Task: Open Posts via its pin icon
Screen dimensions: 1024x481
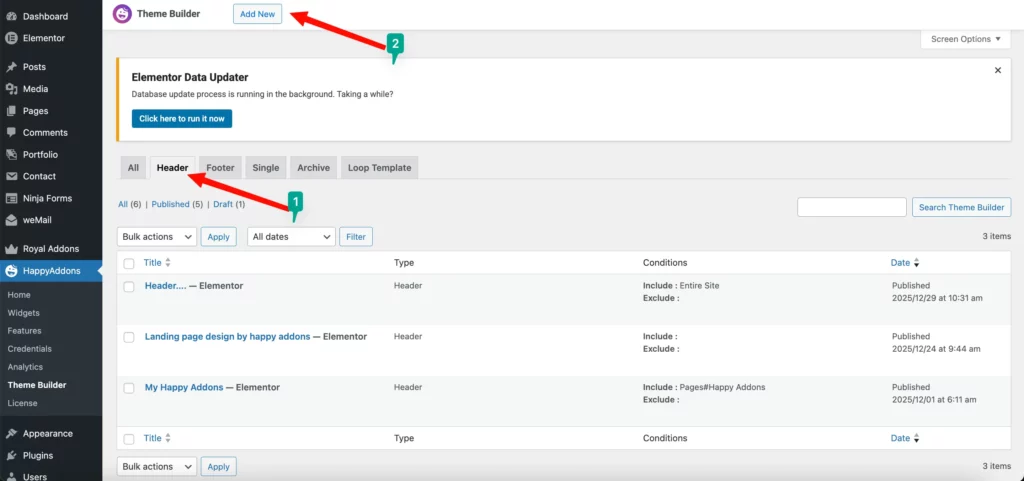Action: [11, 67]
